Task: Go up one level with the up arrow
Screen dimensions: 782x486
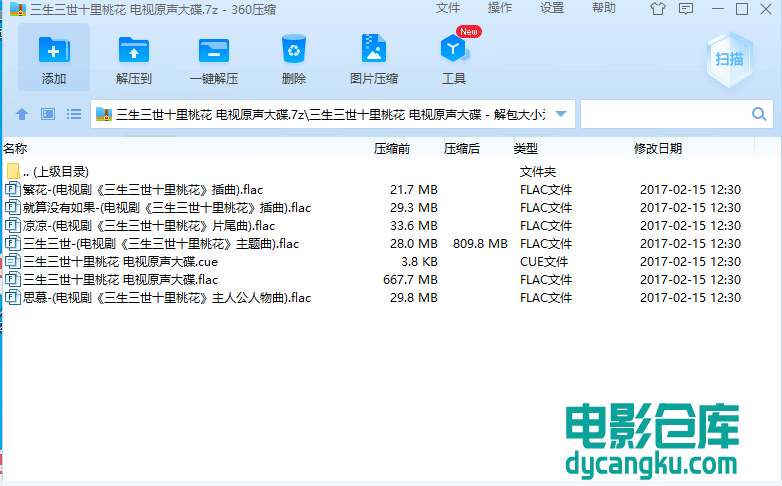Action: 21,115
